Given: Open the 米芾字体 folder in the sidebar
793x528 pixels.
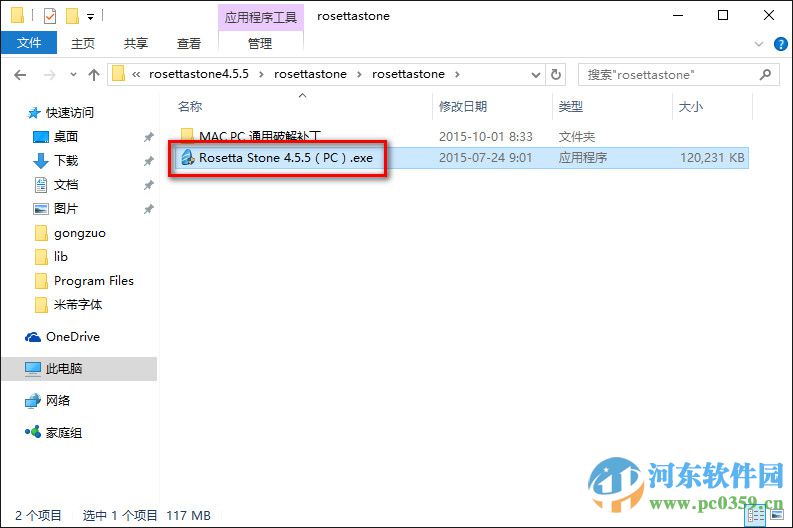Looking at the screenshot, I should [78, 304].
